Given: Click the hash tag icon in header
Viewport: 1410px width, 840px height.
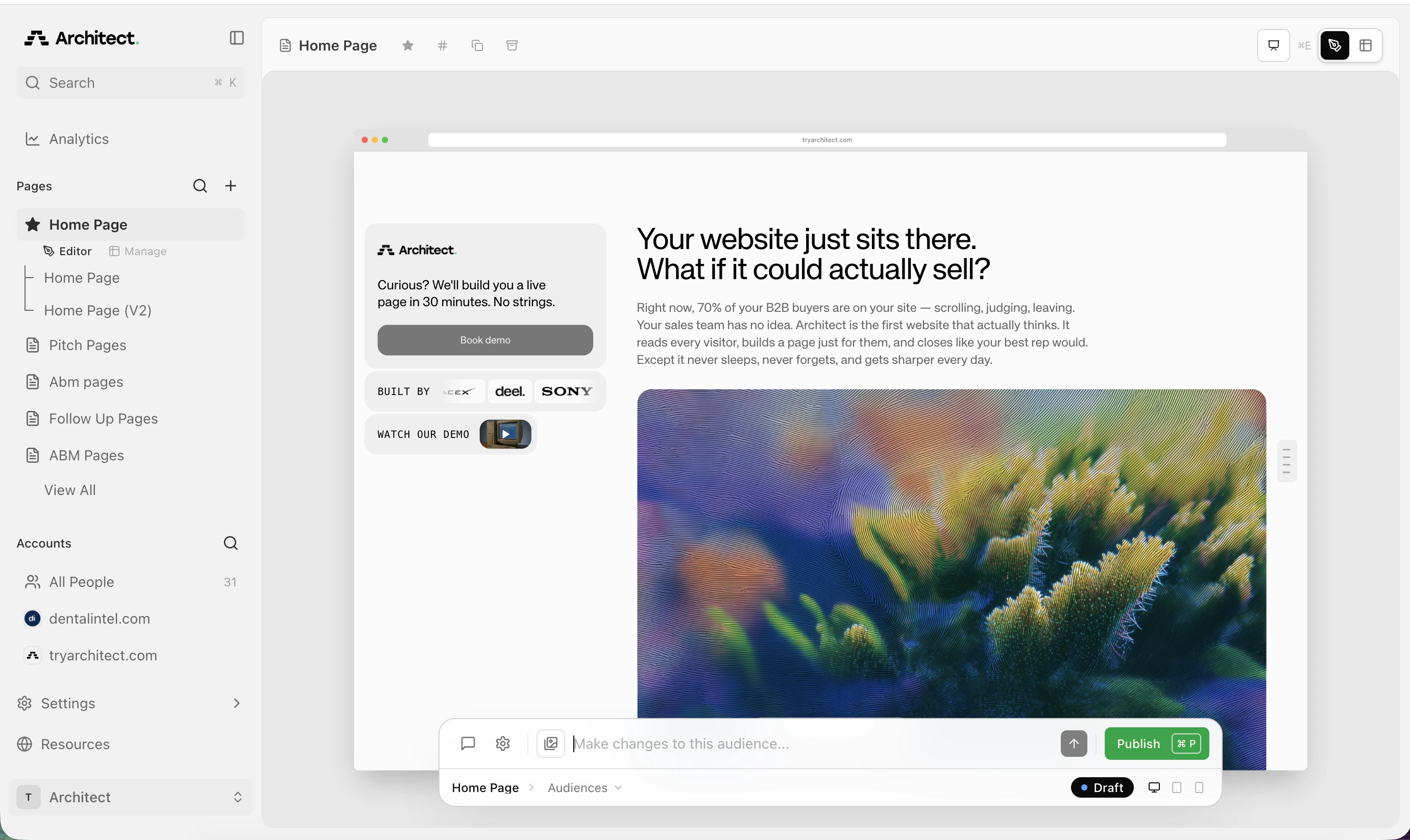Looking at the screenshot, I should pyautogui.click(x=443, y=45).
